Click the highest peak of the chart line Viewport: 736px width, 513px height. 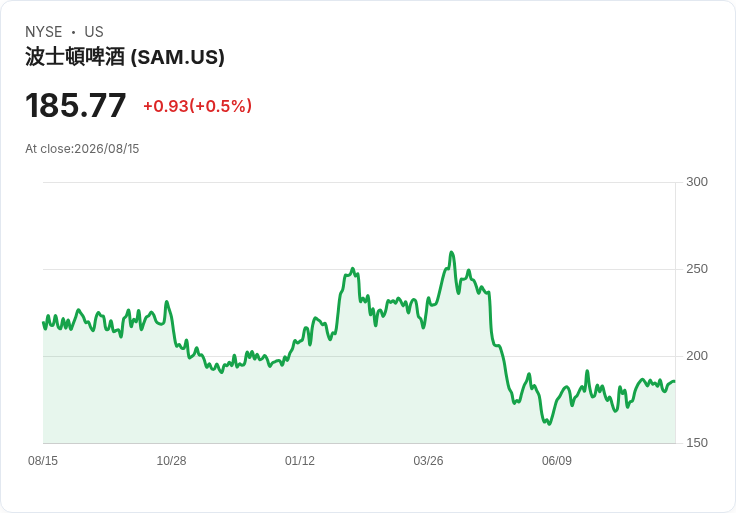452,253
